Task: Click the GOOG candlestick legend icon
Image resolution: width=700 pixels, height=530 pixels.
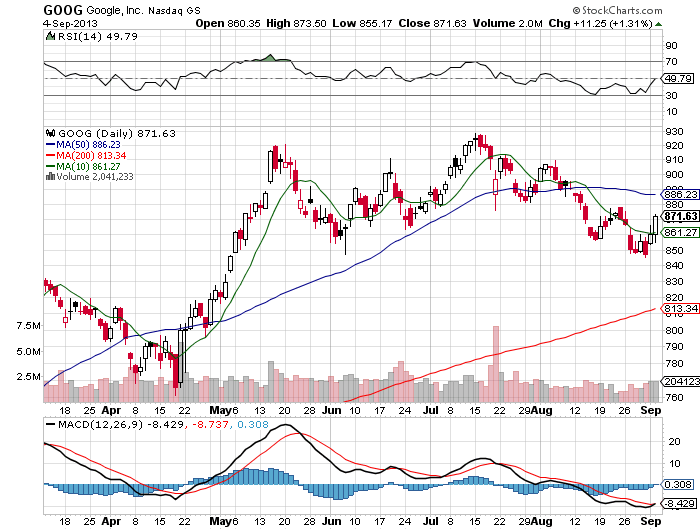Action: (50, 133)
